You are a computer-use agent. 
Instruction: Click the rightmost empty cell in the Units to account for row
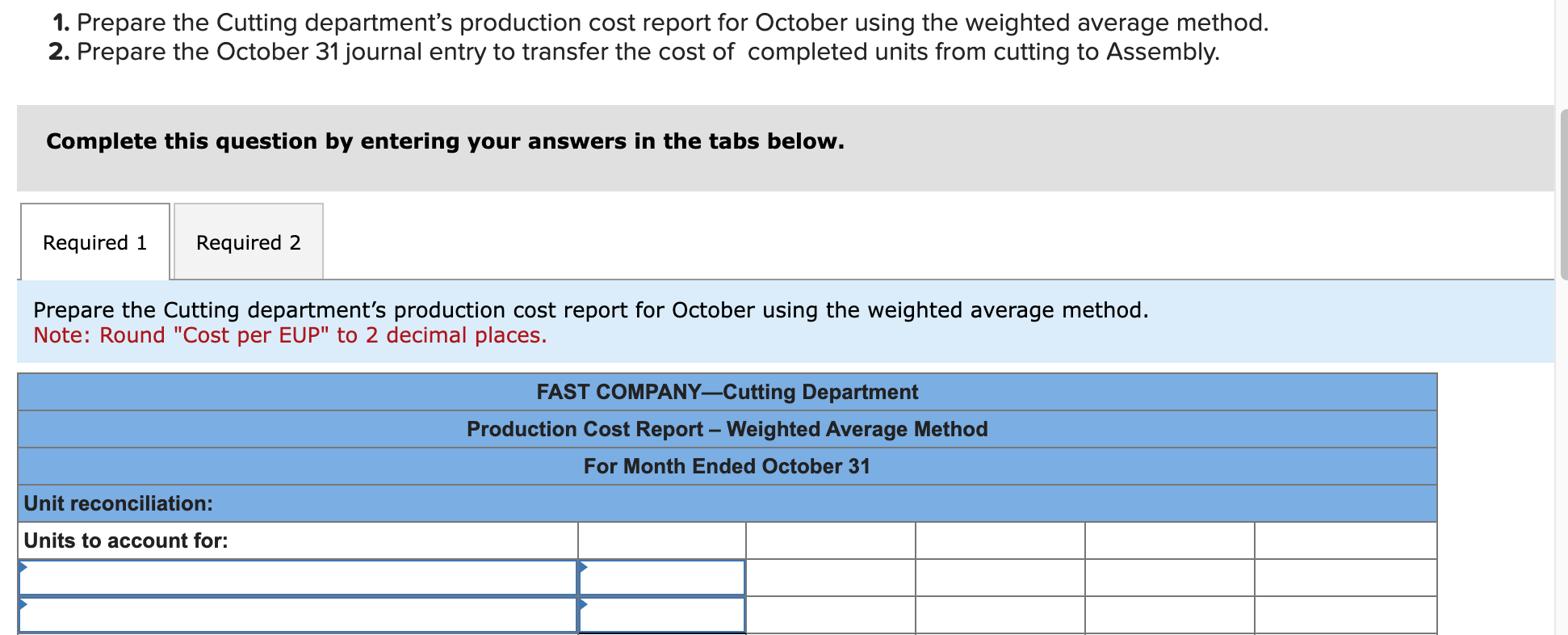point(1344,540)
